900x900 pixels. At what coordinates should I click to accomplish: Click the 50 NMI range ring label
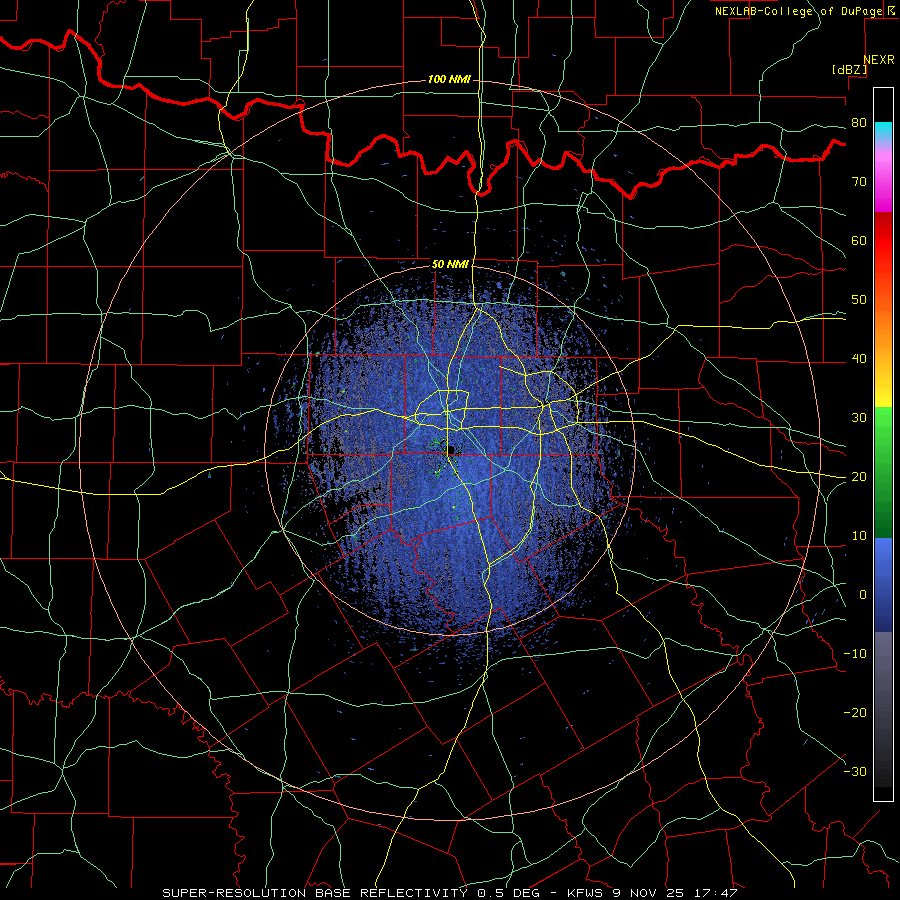pos(450,265)
